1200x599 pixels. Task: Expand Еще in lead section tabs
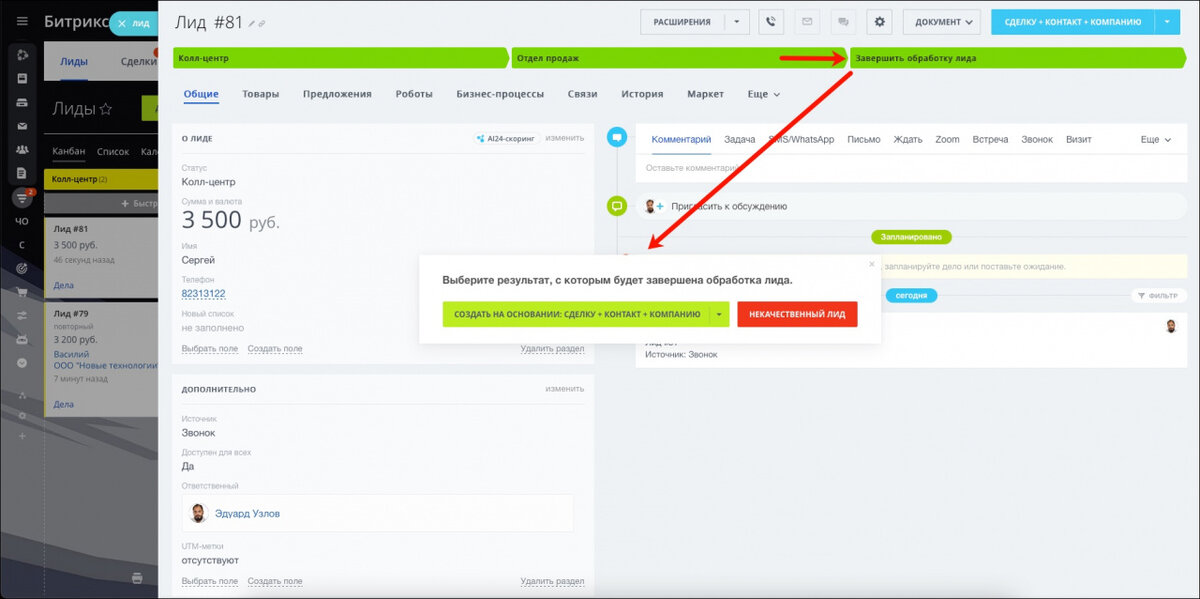(x=764, y=94)
